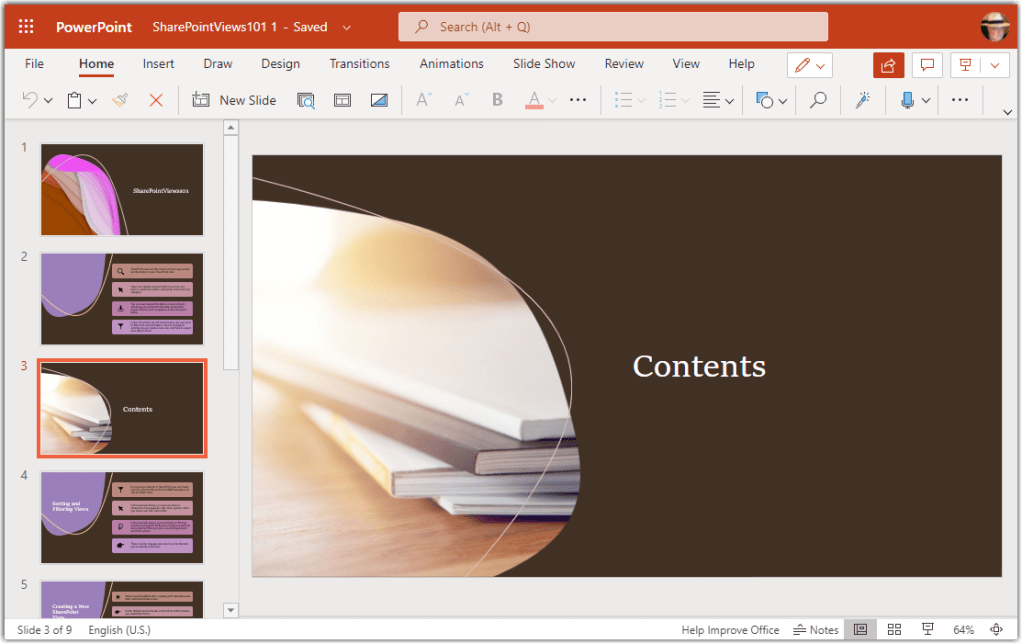The height and width of the screenshot is (644, 1022).
Task: Toggle Normal view in status bar
Action: (x=860, y=630)
